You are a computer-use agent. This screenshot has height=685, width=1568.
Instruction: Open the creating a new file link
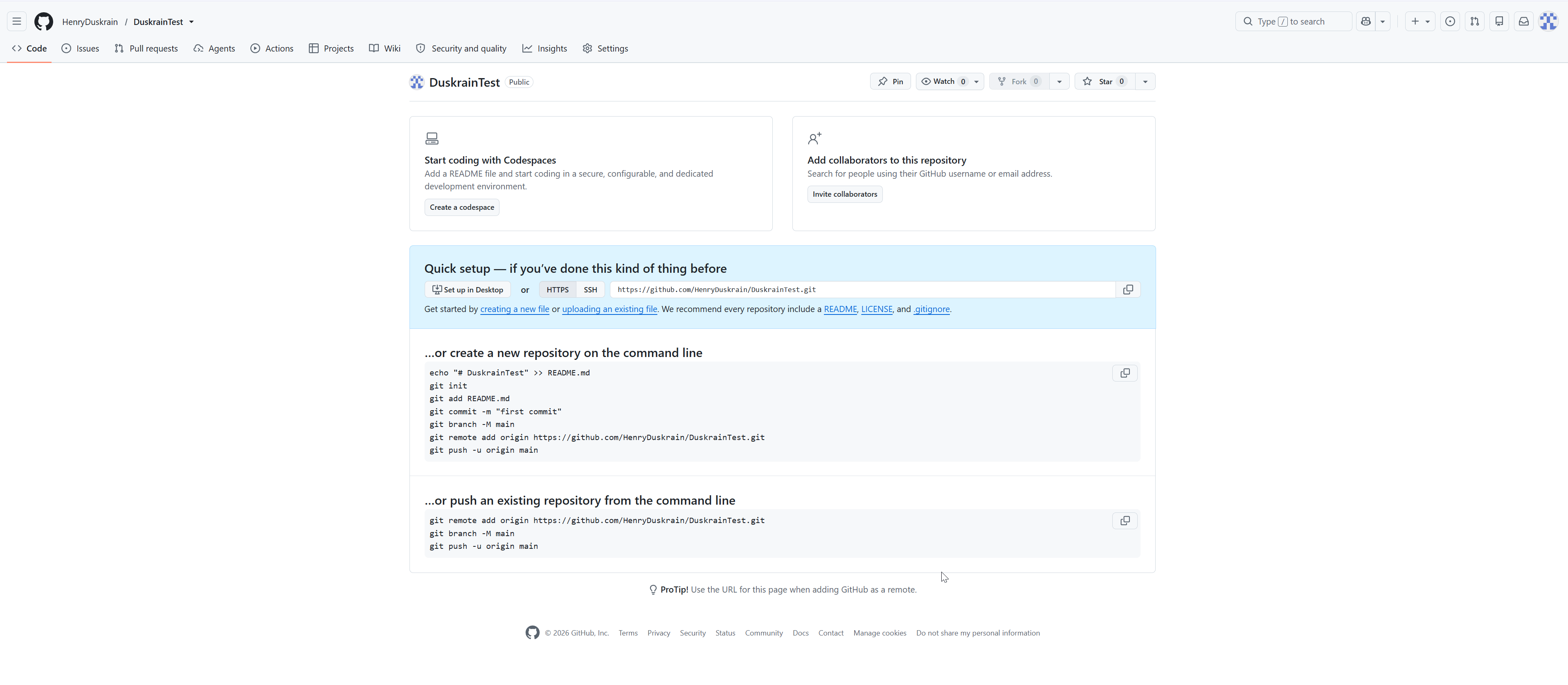click(x=515, y=309)
